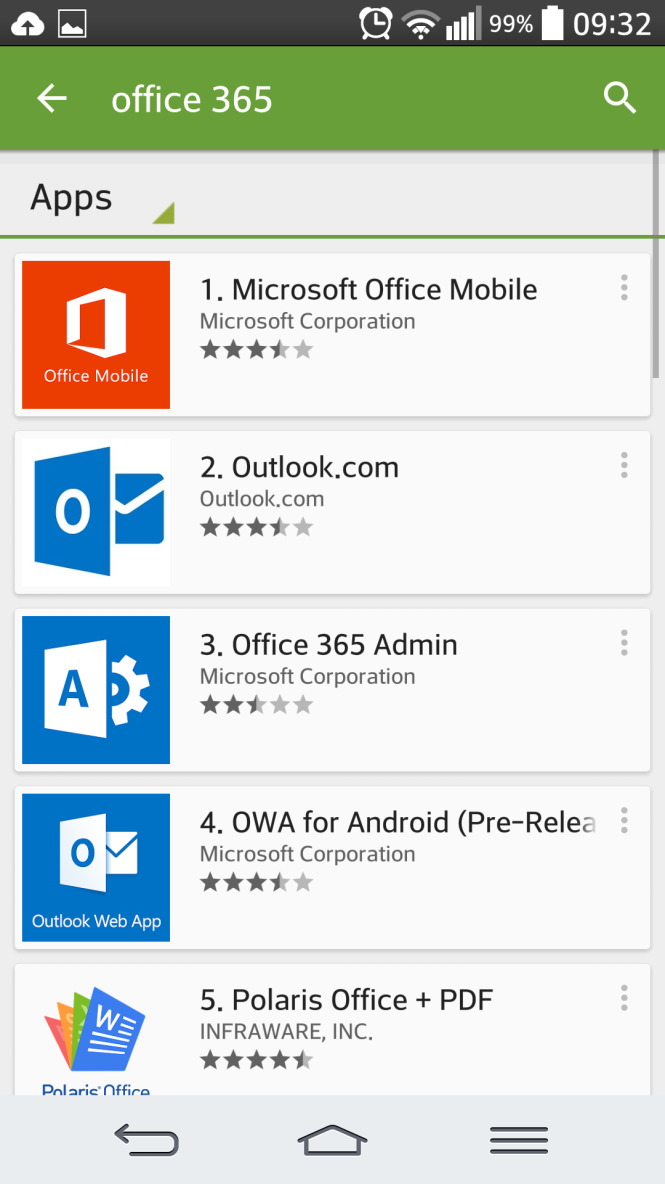Screen dimensions: 665x1184
Task: Tap star rating of Outlook.com
Action: 256,527
